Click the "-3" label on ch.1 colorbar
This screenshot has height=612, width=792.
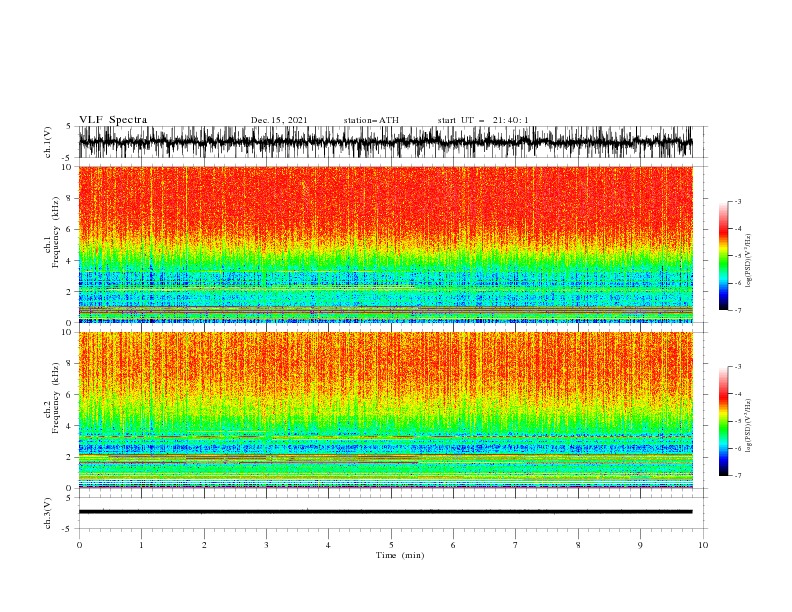click(x=738, y=201)
